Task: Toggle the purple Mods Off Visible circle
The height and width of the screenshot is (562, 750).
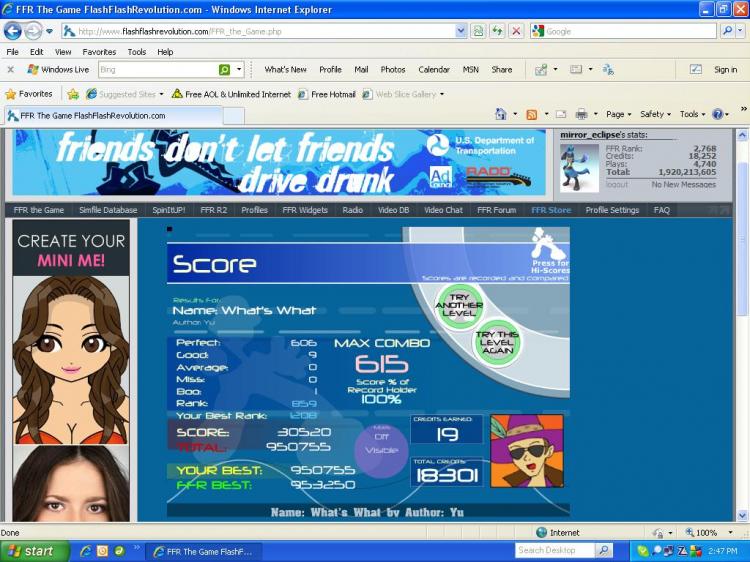Action: point(381,450)
